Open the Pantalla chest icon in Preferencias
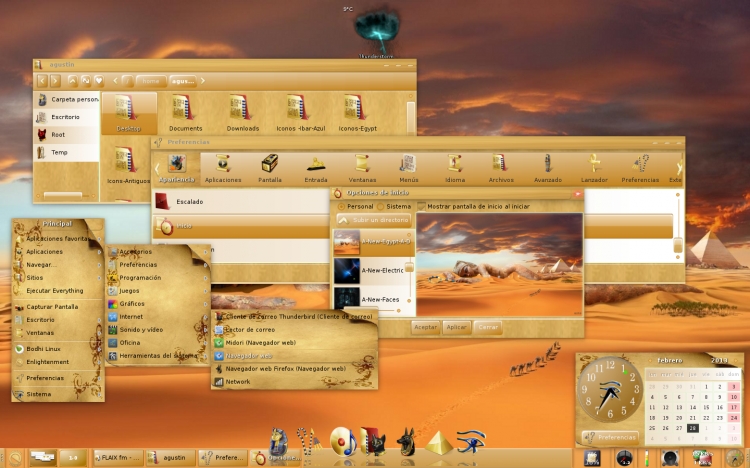 click(270, 168)
